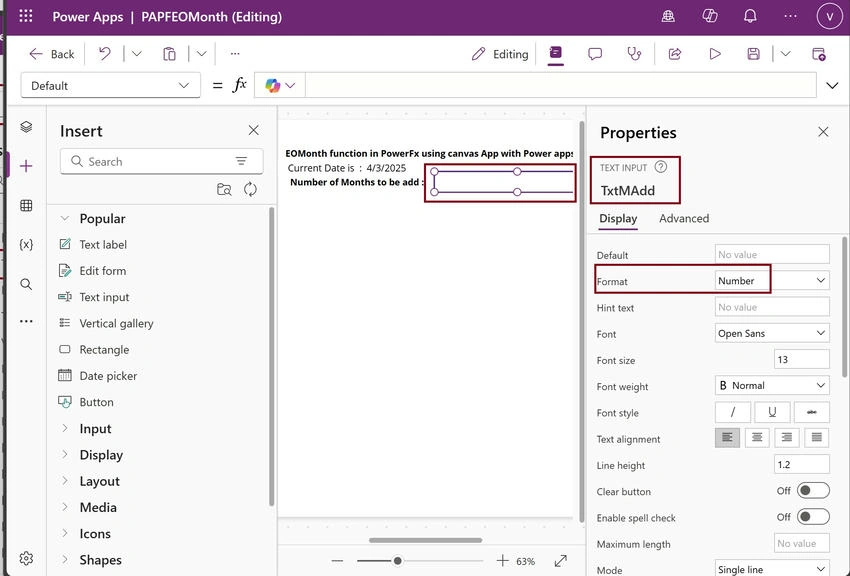Viewport: 850px width, 576px height.
Task: Preview the app with Play icon
Action: point(715,54)
